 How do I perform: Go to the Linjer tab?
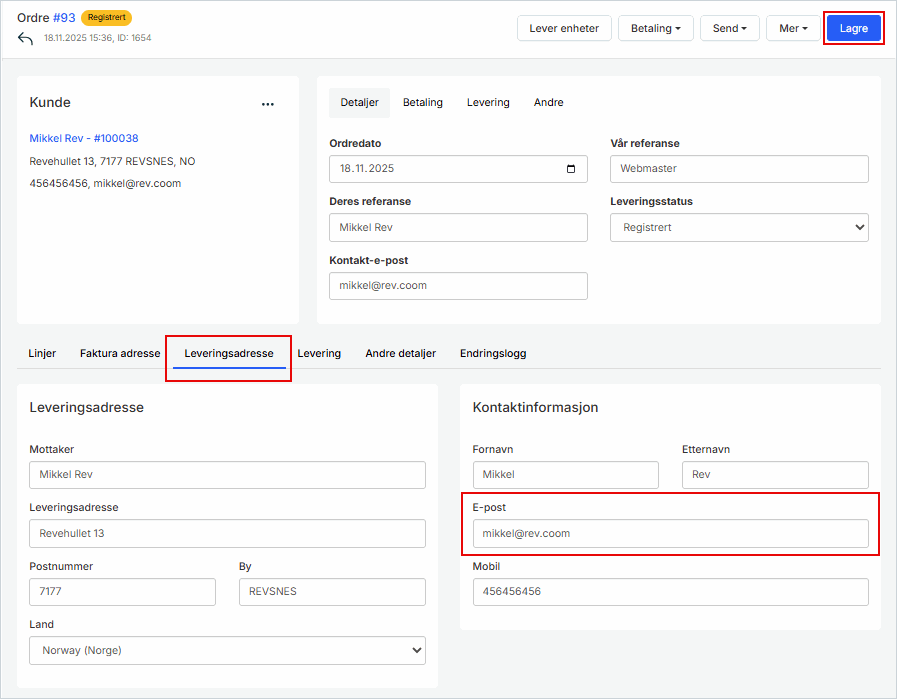[42, 353]
